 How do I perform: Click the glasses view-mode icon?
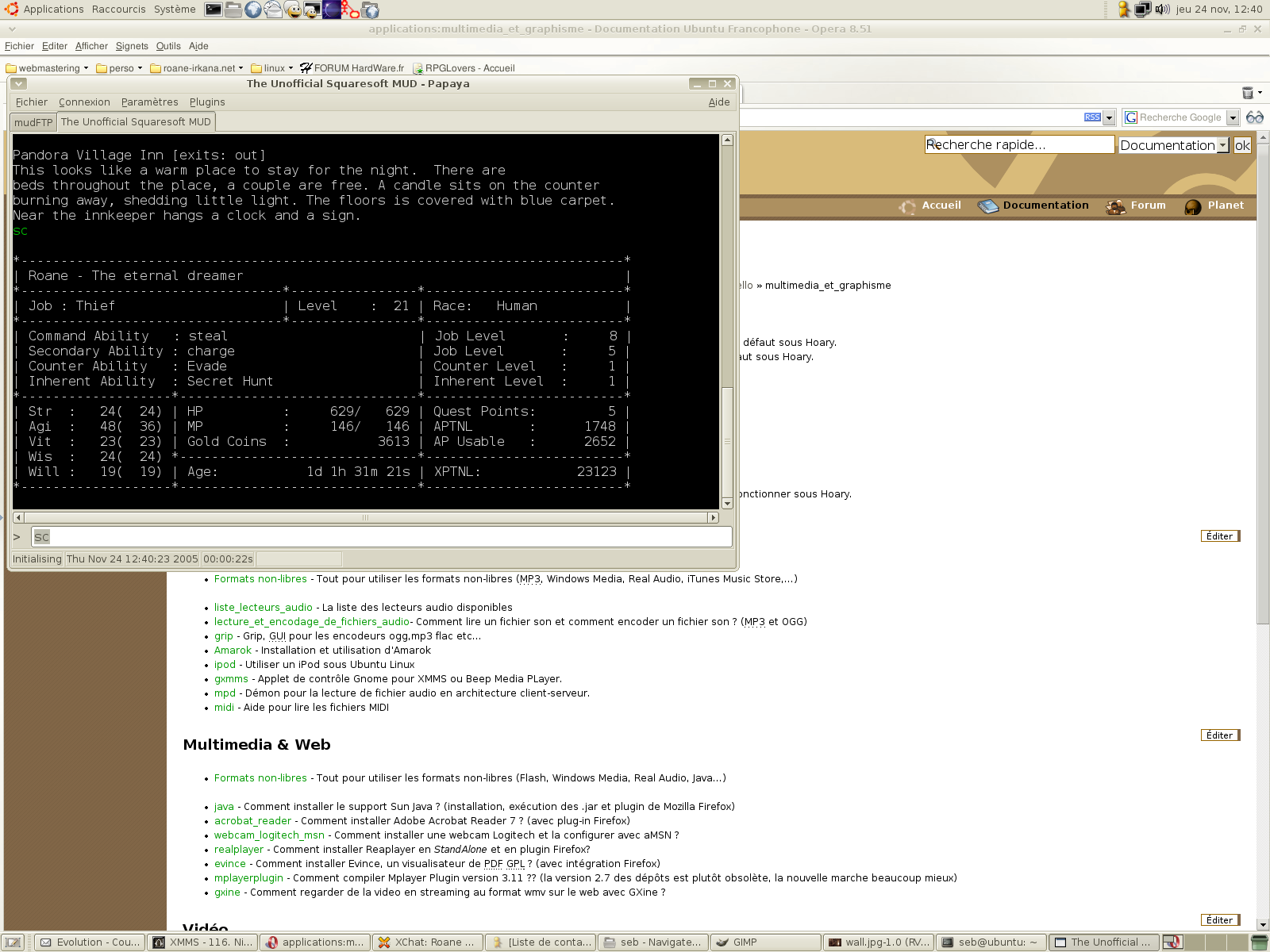pos(1254,117)
